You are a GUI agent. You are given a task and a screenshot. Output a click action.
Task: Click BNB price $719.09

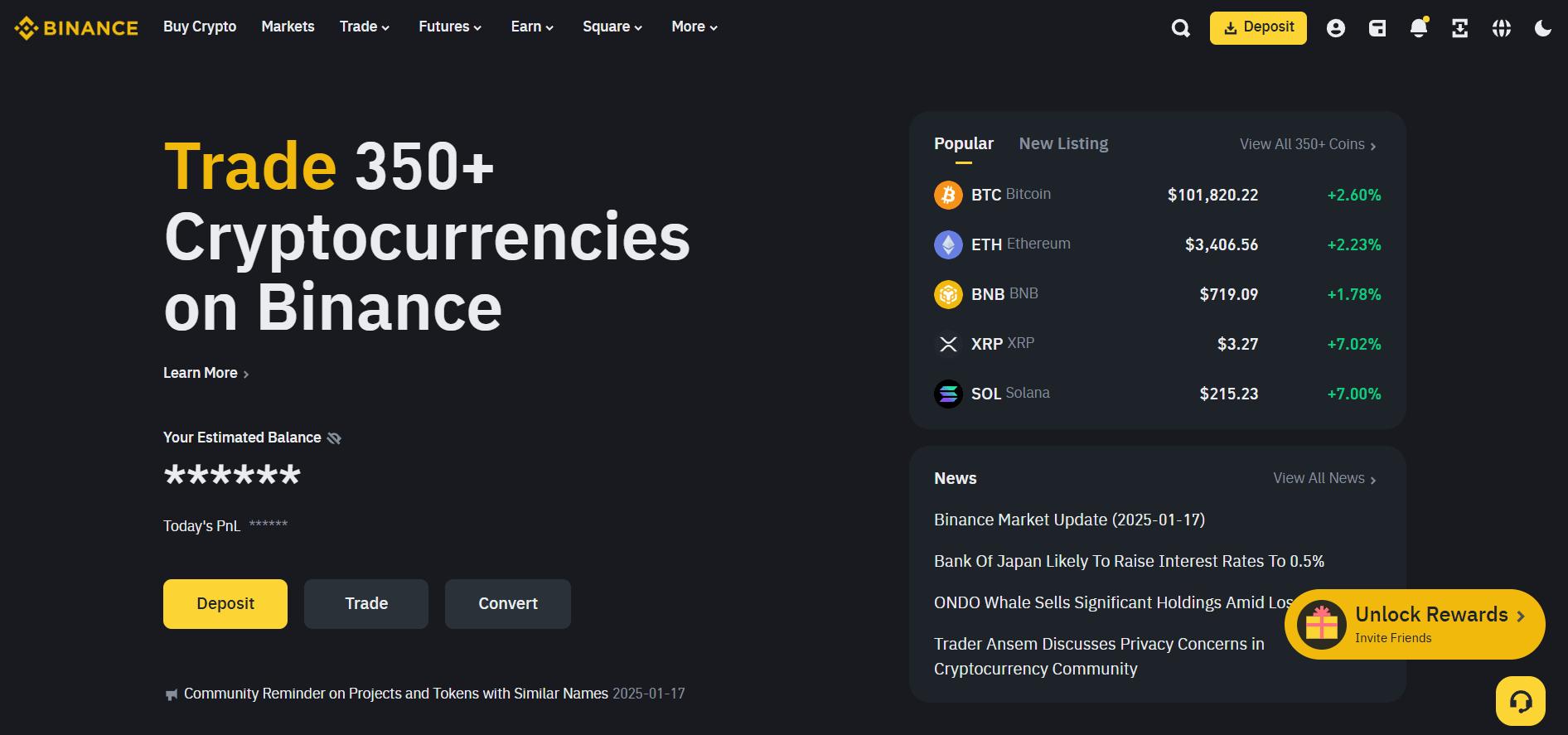[1229, 295]
